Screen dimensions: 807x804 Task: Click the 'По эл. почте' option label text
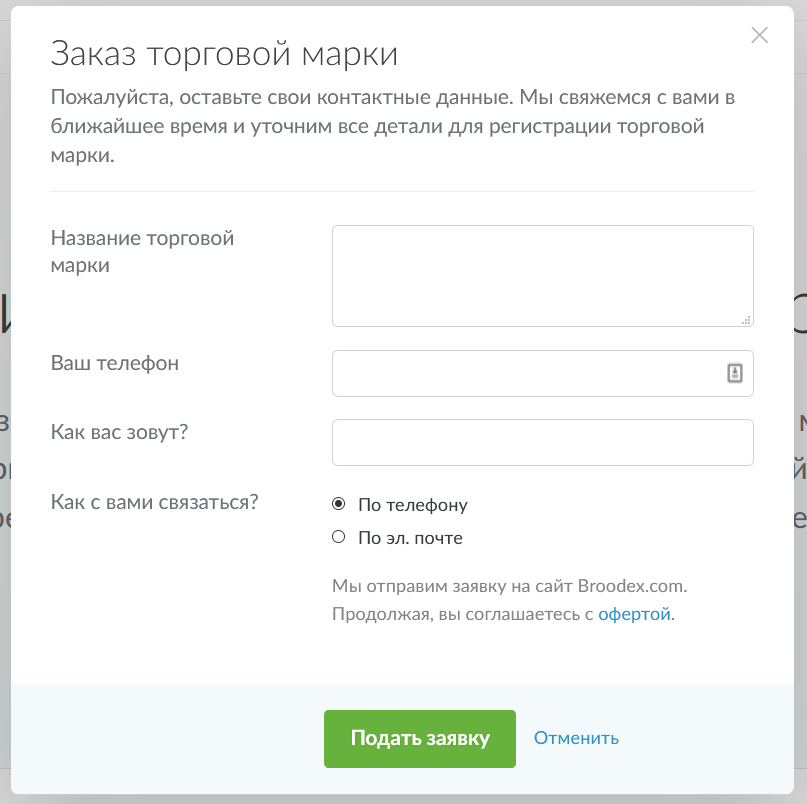coord(410,538)
